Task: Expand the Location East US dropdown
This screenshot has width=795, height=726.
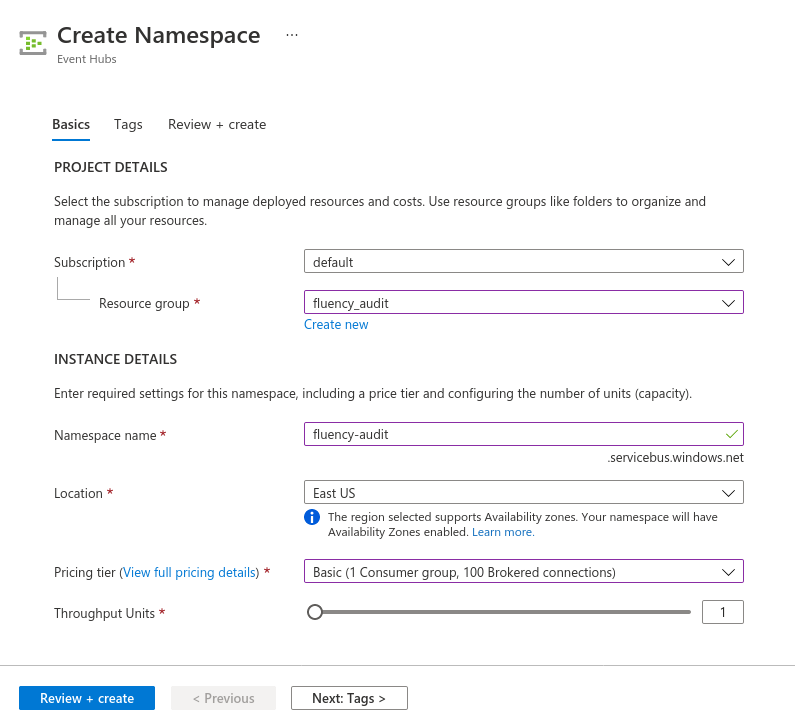Action: [x=524, y=493]
